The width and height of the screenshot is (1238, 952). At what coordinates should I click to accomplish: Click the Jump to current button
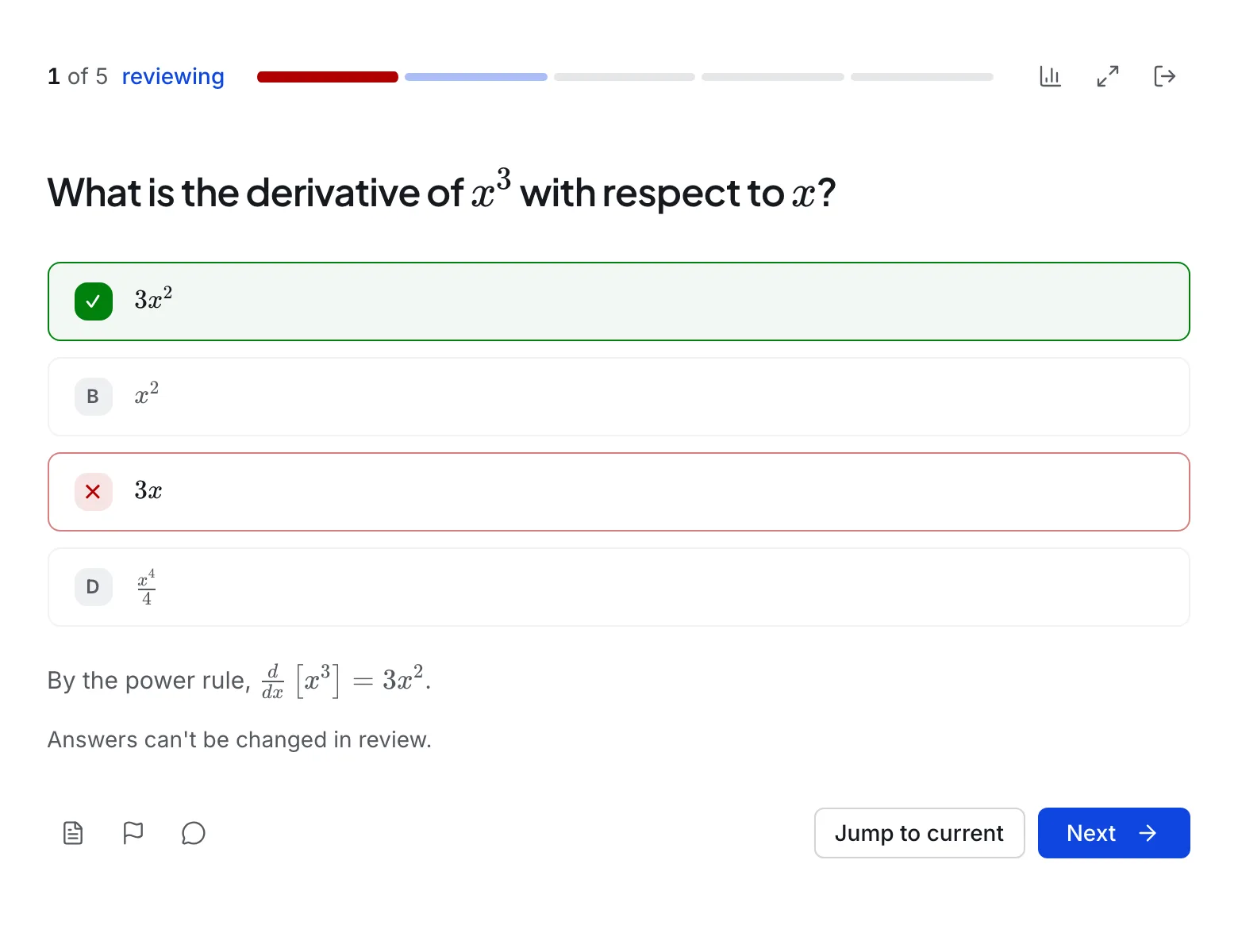[x=920, y=833]
